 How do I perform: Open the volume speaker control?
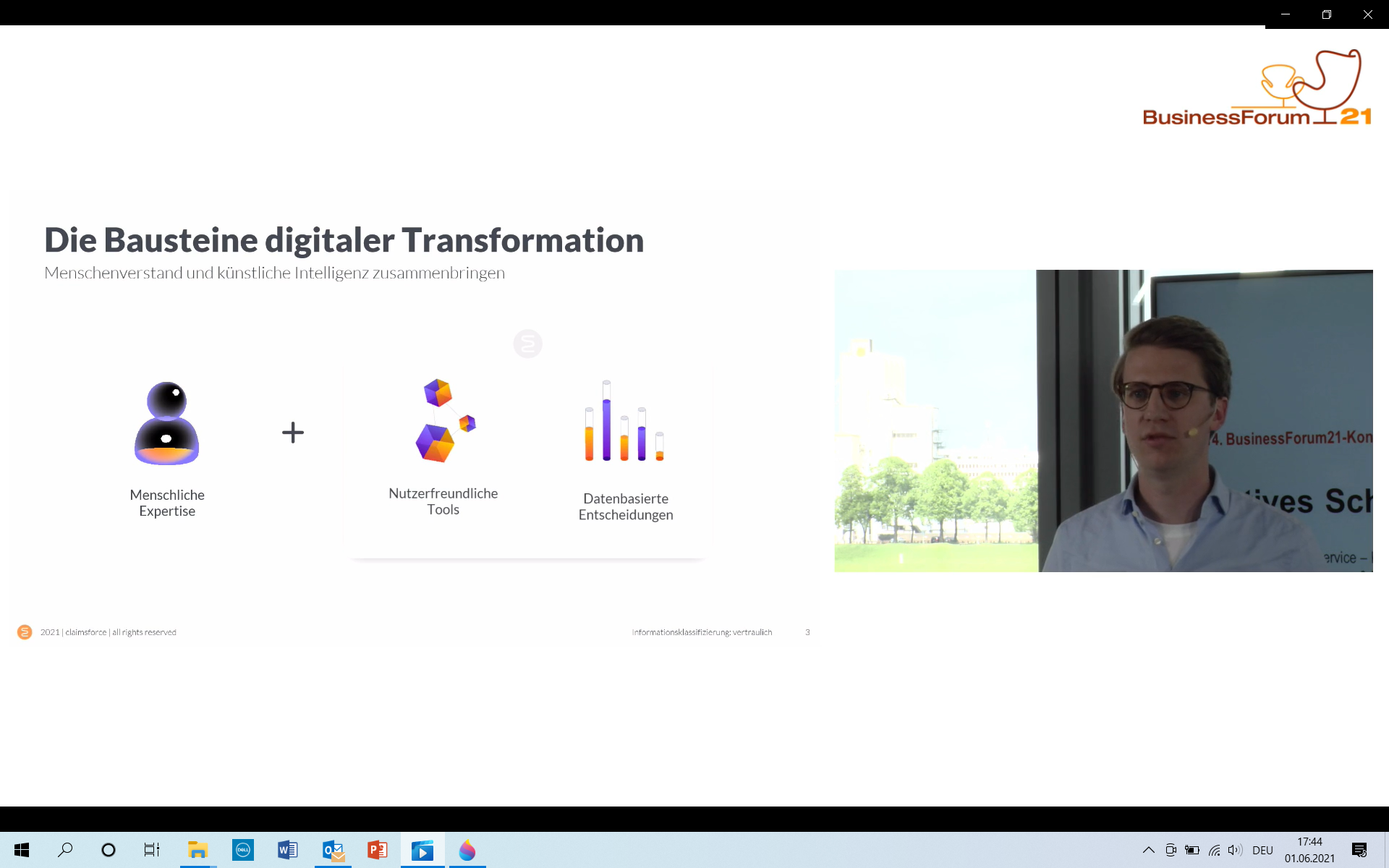pos(1235,850)
